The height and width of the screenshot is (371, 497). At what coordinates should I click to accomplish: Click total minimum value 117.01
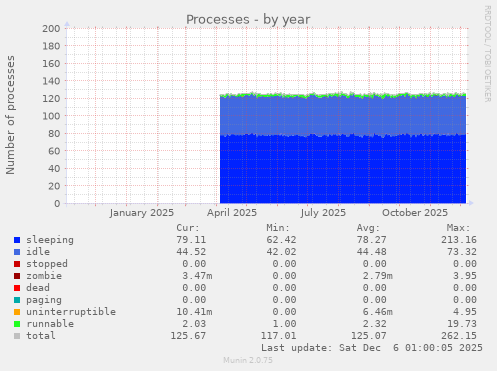tap(278, 336)
